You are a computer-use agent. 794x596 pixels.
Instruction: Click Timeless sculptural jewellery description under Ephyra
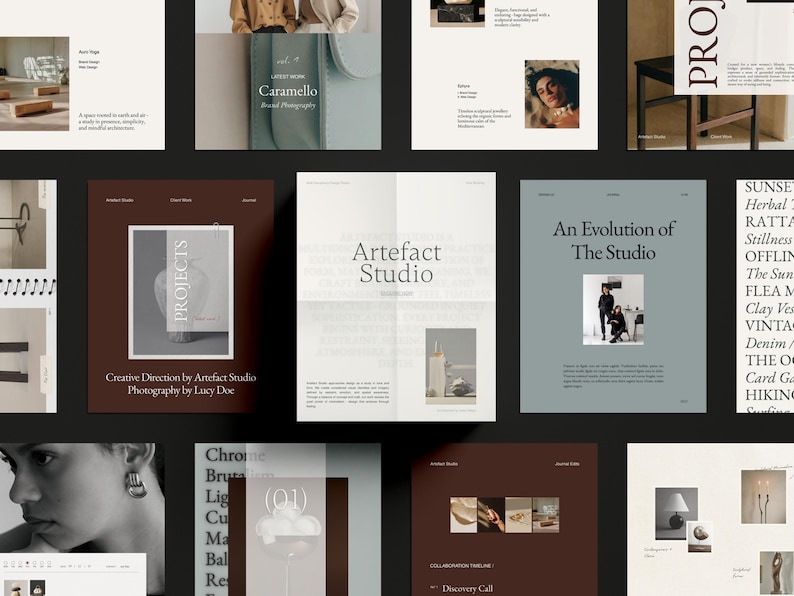click(485, 118)
